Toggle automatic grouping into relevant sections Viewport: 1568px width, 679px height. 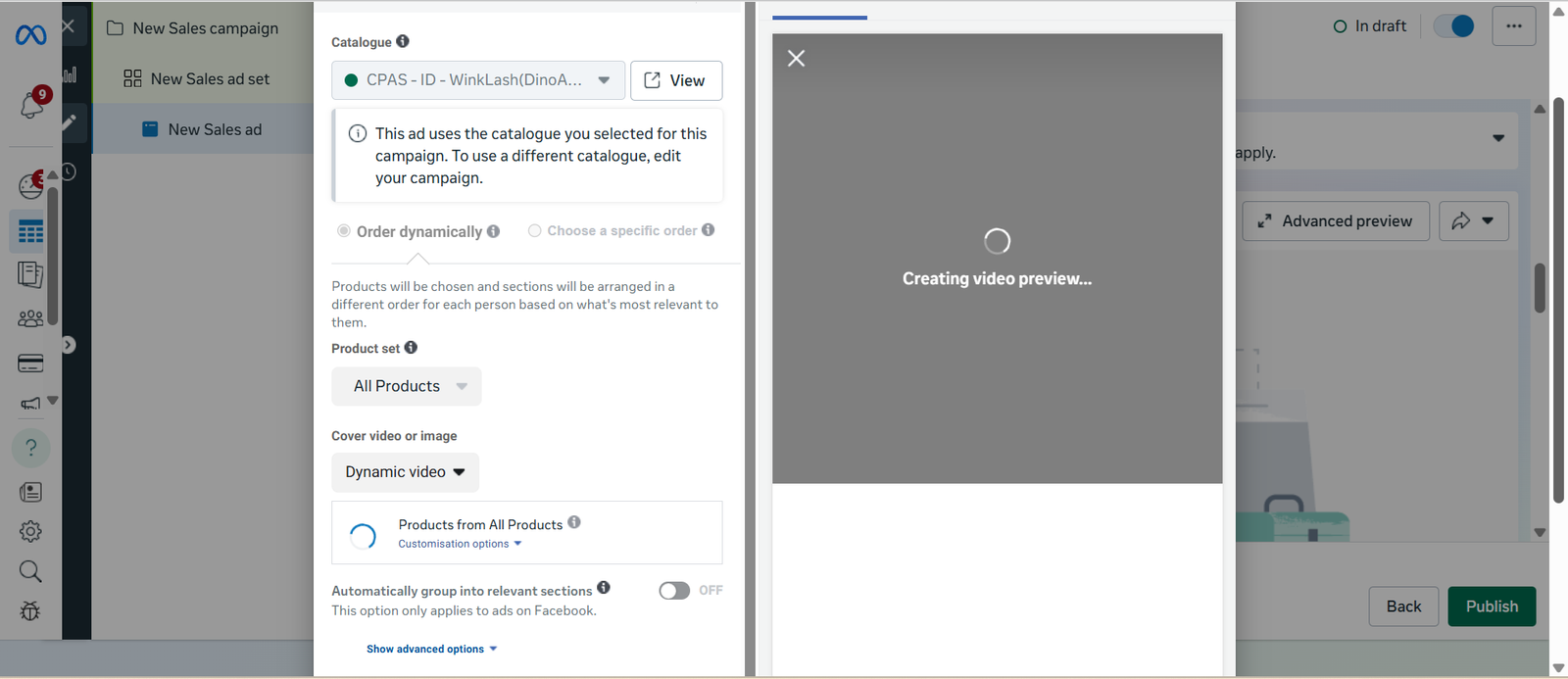pos(674,591)
